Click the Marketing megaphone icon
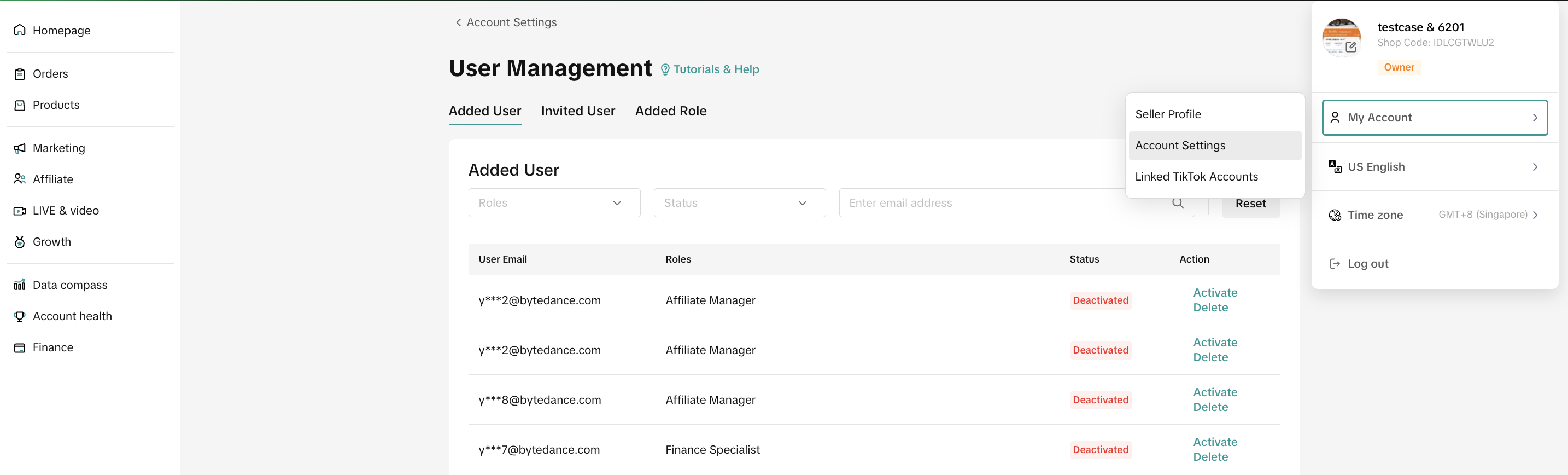The width and height of the screenshot is (1568, 475). (20, 148)
